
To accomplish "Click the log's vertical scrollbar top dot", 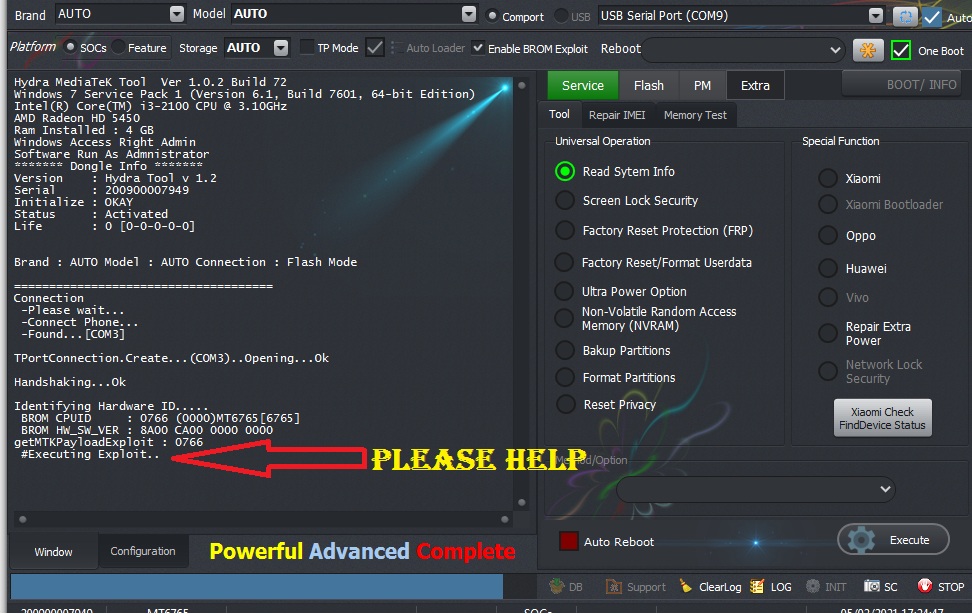I will (x=522, y=86).
